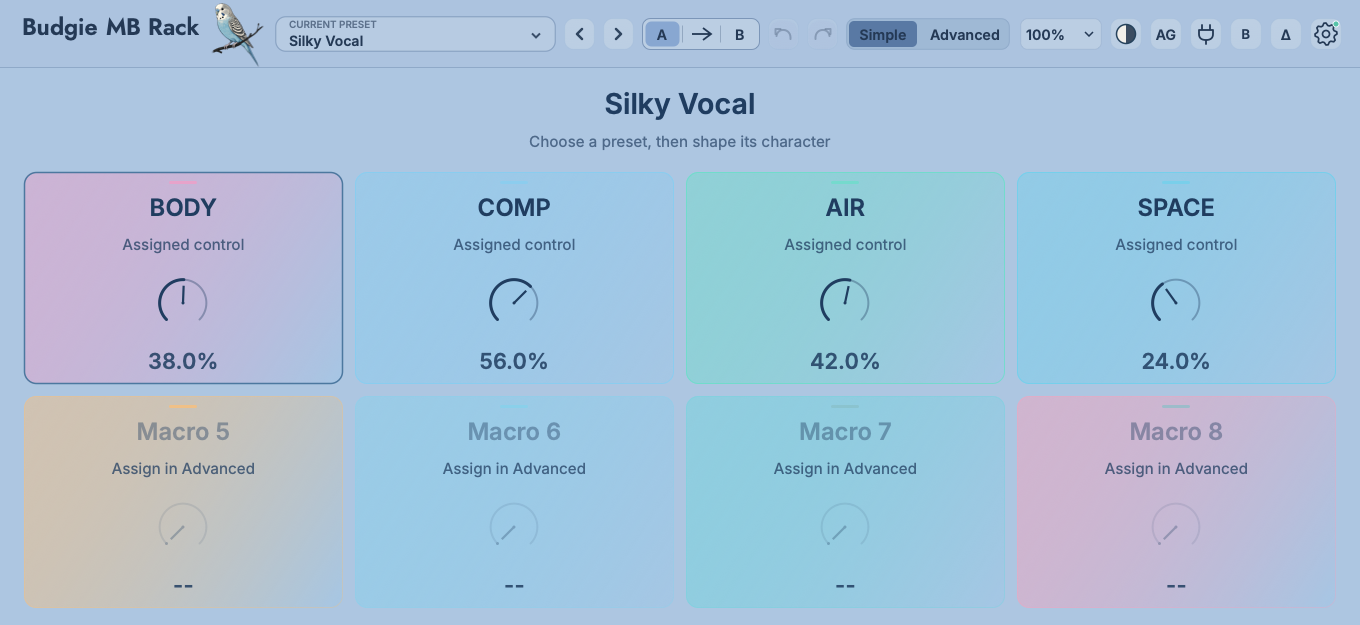Click the budgie bird logo

[x=238, y=34]
